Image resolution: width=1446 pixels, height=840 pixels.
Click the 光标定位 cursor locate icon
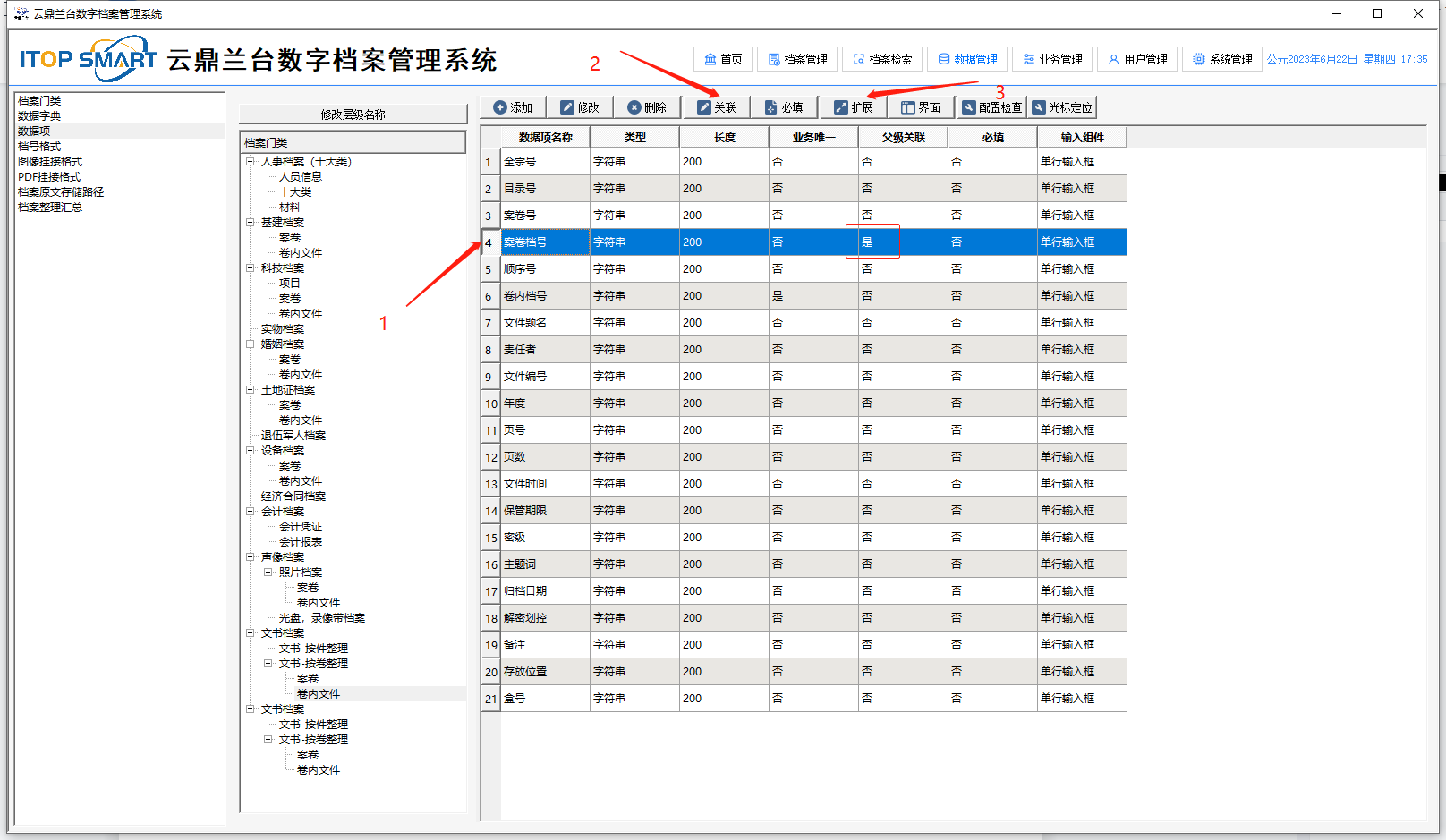point(1039,107)
